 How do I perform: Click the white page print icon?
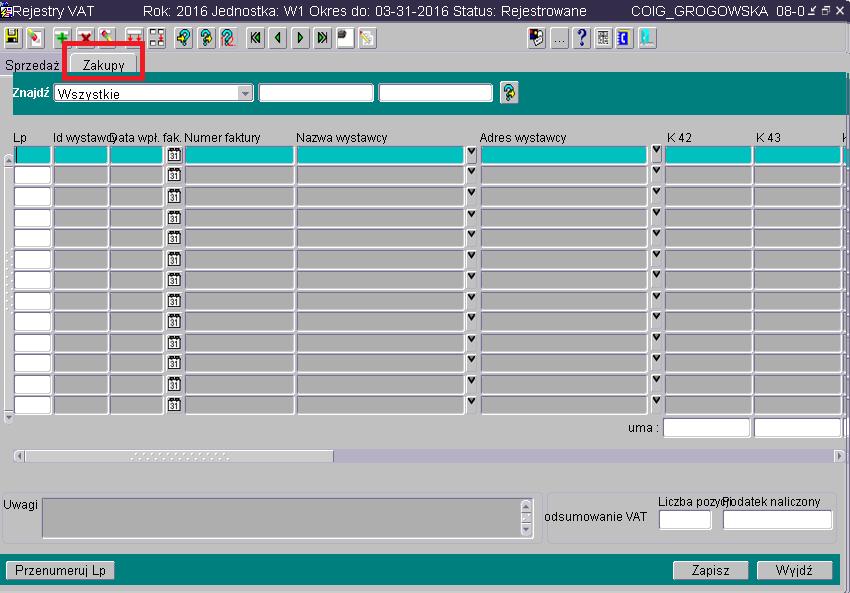[x=345, y=37]
